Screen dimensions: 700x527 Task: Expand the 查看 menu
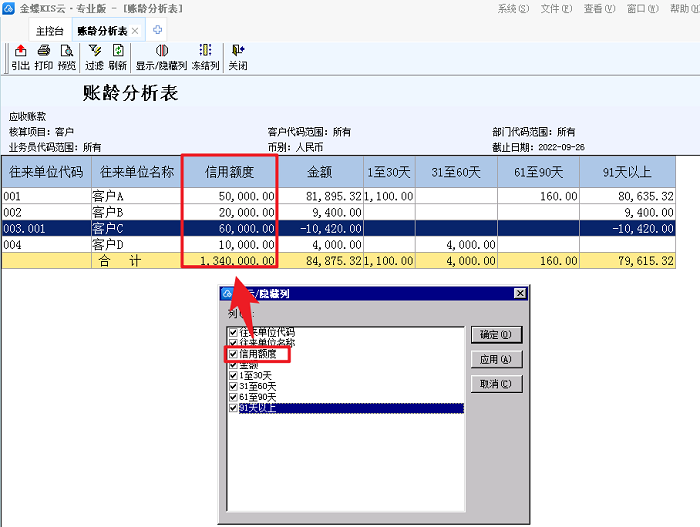pyautogui.click(x=598, y=9)
